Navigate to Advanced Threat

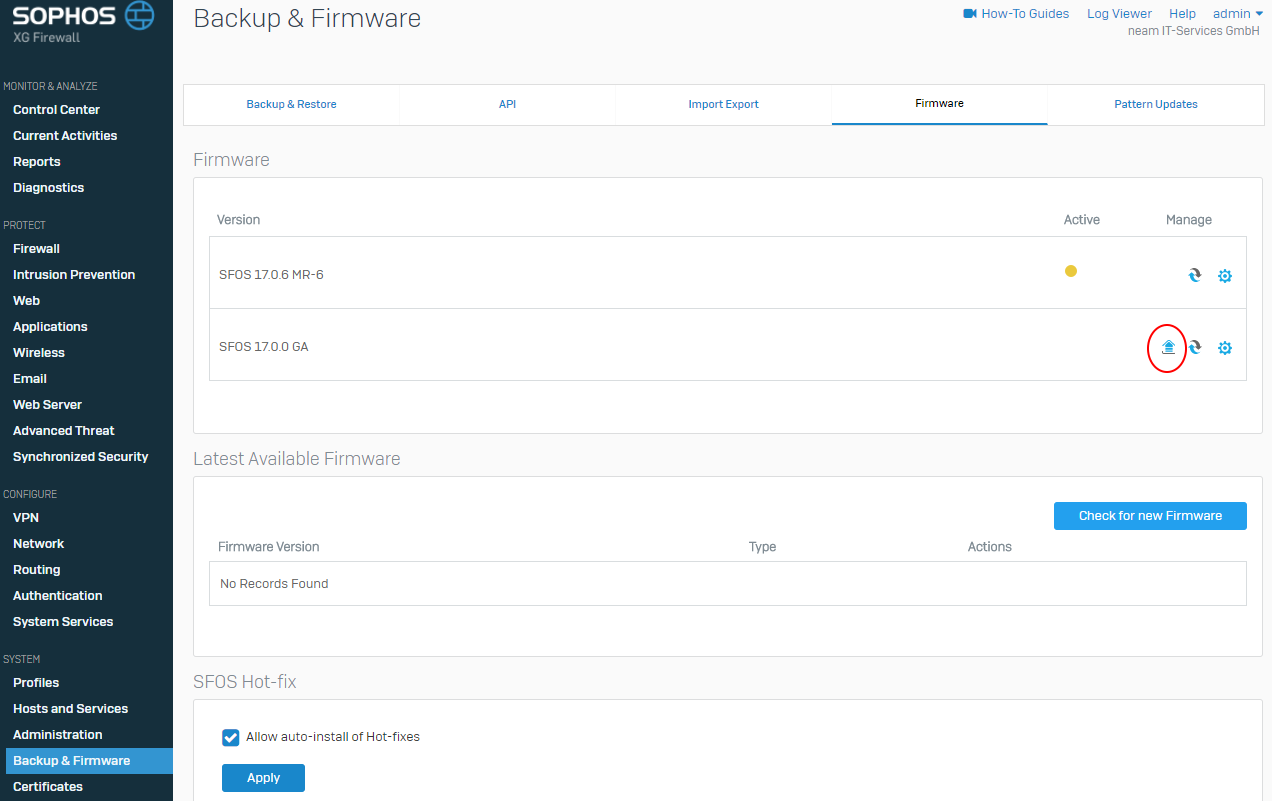pos(64,431)
